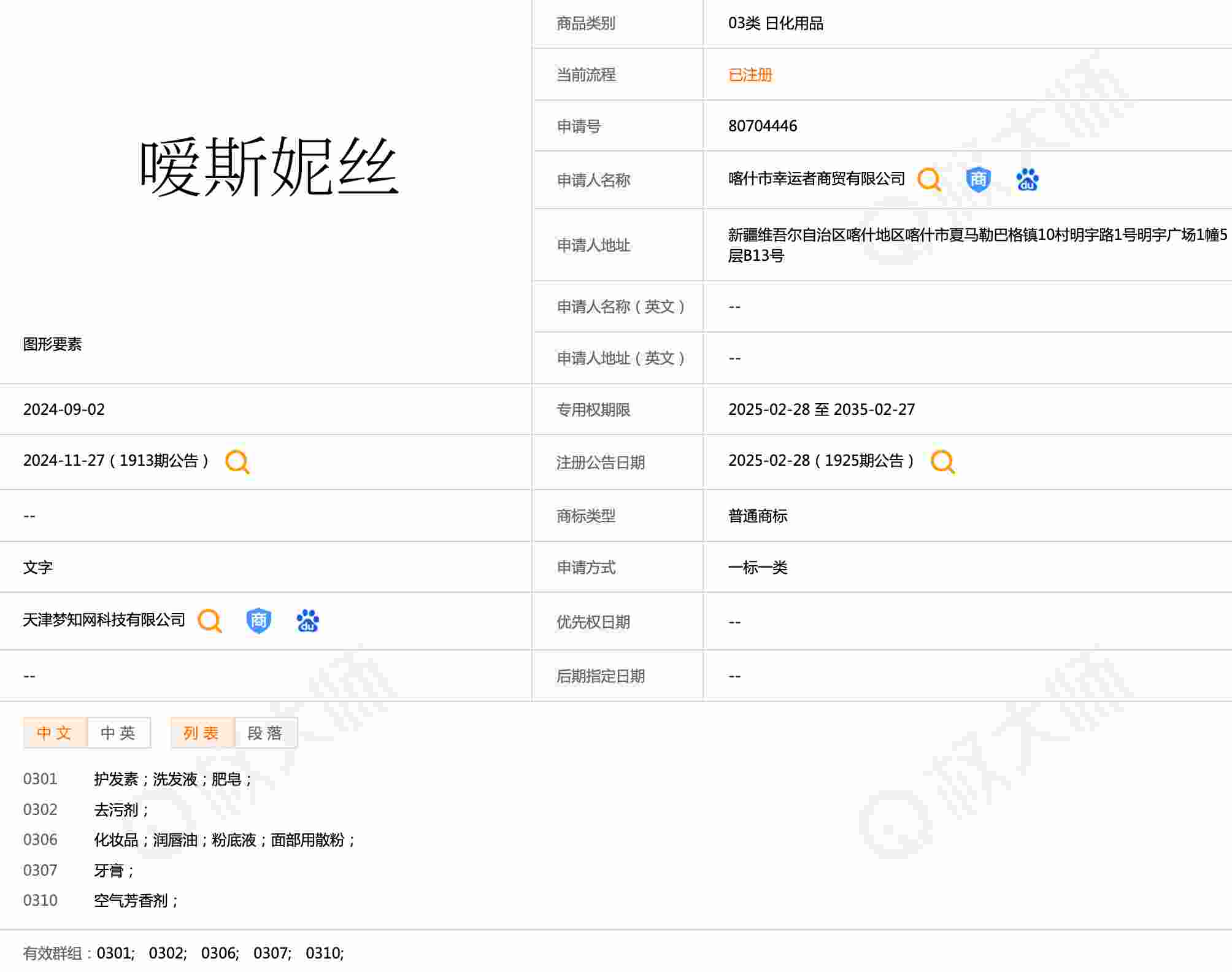Click the search icon beside applicant name 喀什市幸运者商贸有限公司

click(x=929, y=180)
